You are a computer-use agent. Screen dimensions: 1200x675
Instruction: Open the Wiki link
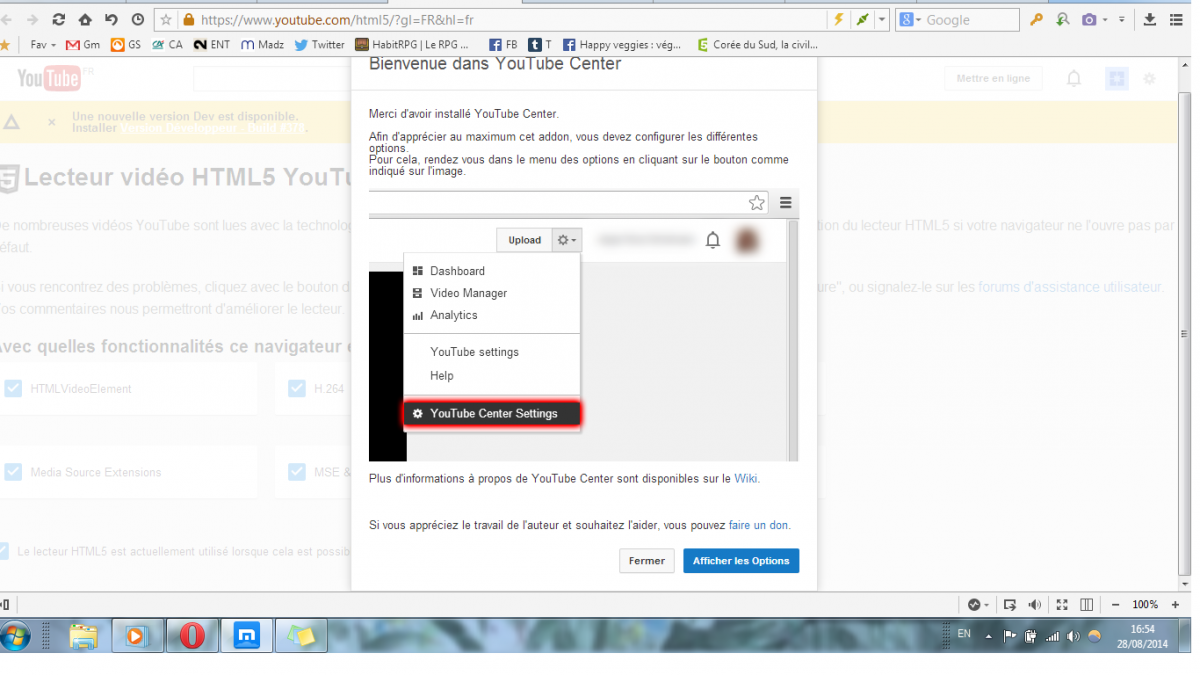point(746,479)
